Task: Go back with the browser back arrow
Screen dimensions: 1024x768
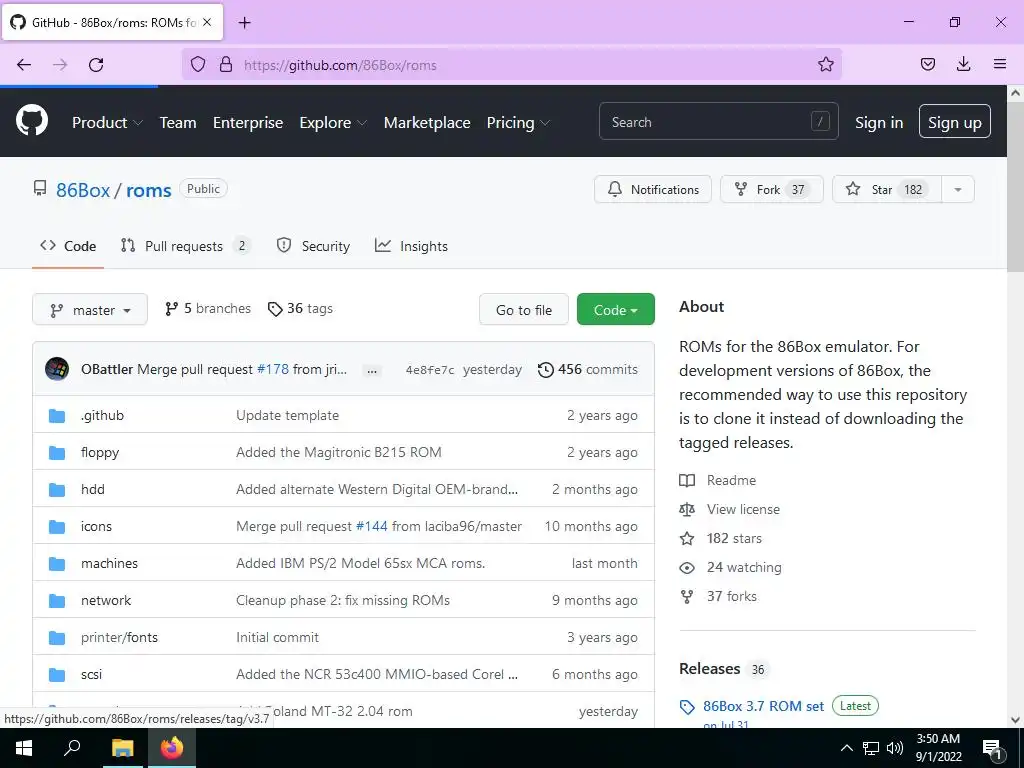Action: 24,65
